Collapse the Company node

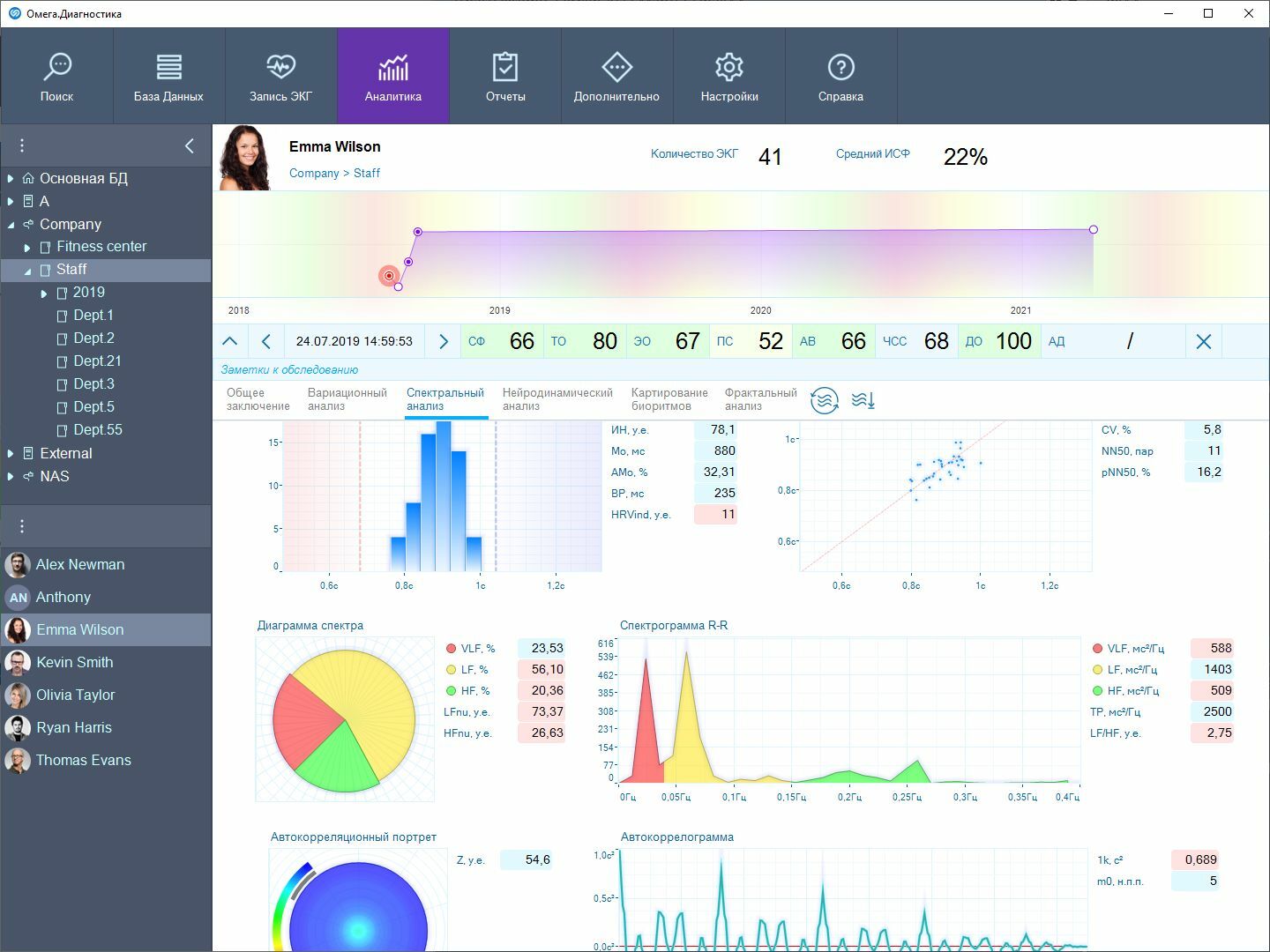tap(11, 225)
